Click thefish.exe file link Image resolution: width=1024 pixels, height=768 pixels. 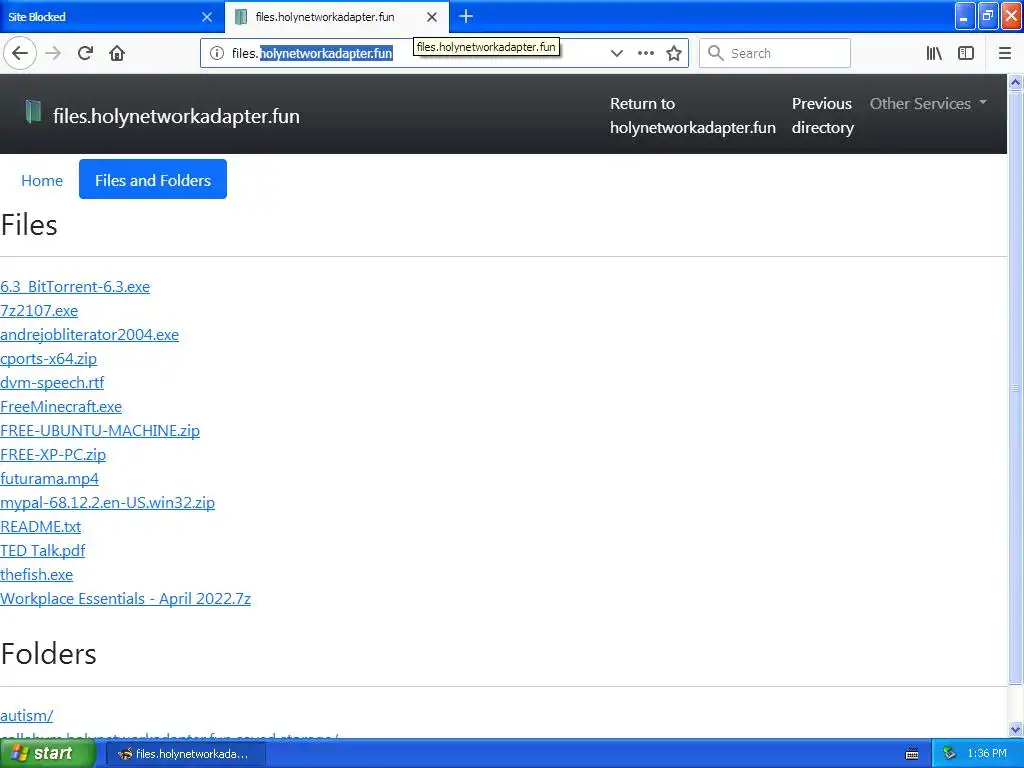(37, 575)
